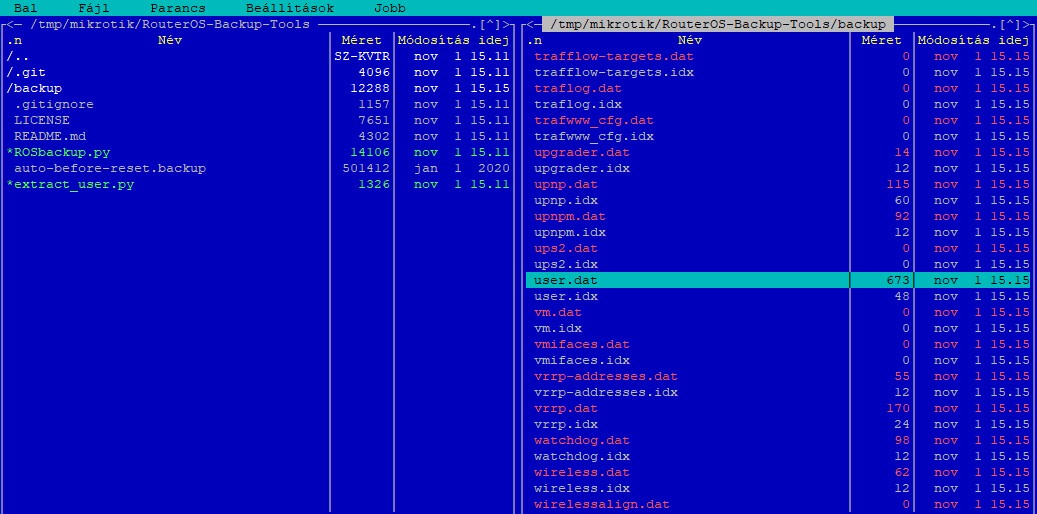Open right panel history list caret
Image resolution: width=1037 pixels, height=514 pixels.
1010,24
